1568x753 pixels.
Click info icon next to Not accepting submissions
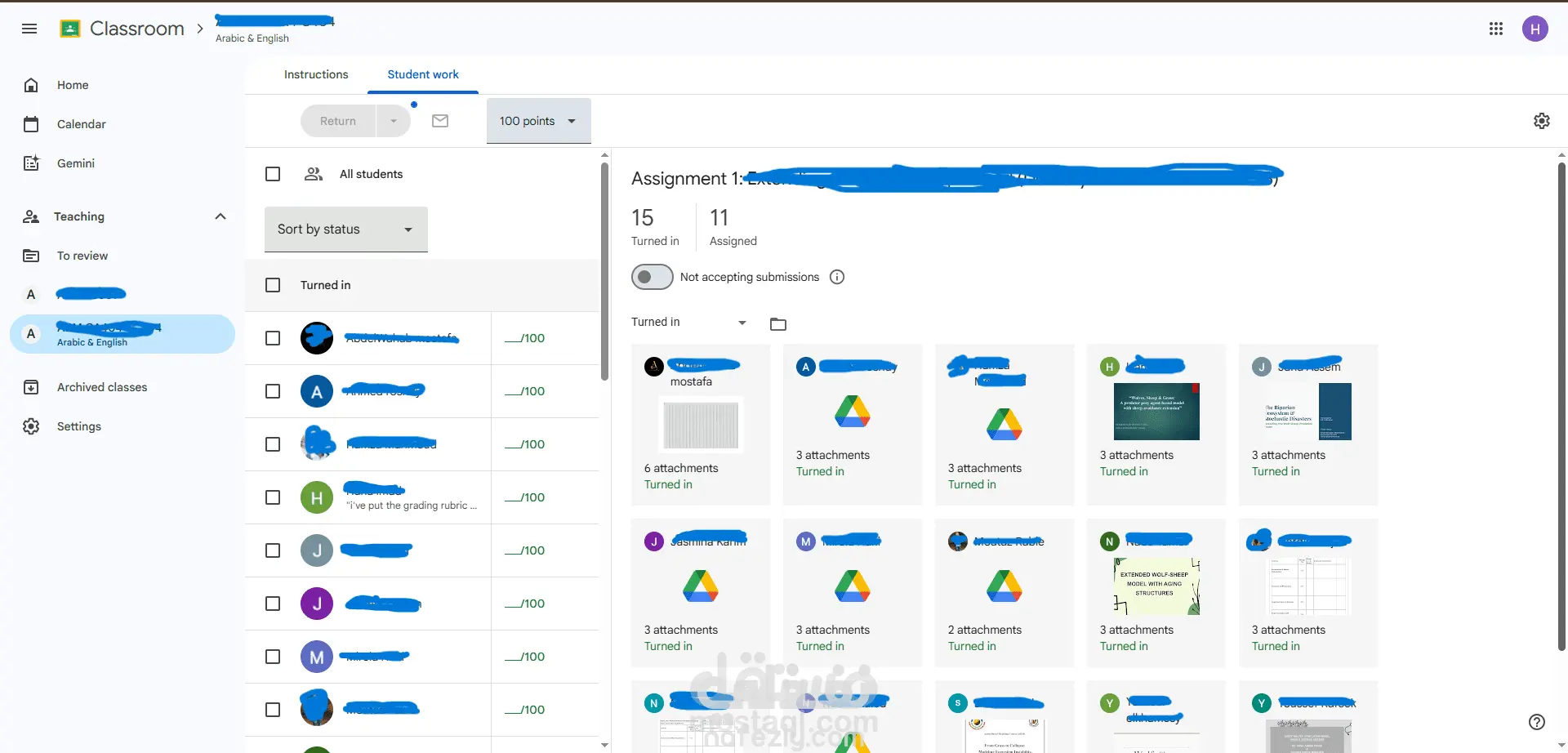837,277
